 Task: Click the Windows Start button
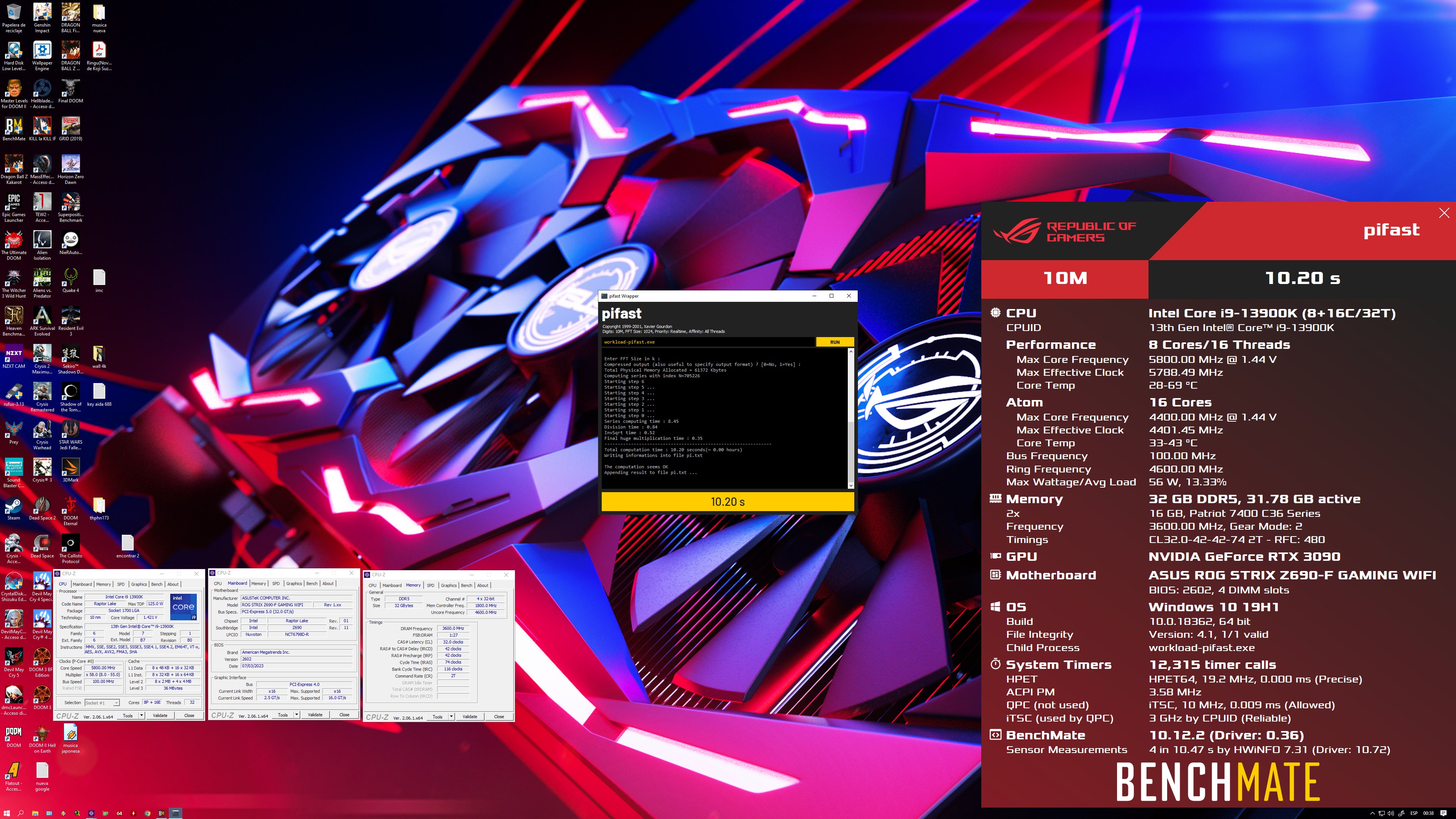pos(6,813)
